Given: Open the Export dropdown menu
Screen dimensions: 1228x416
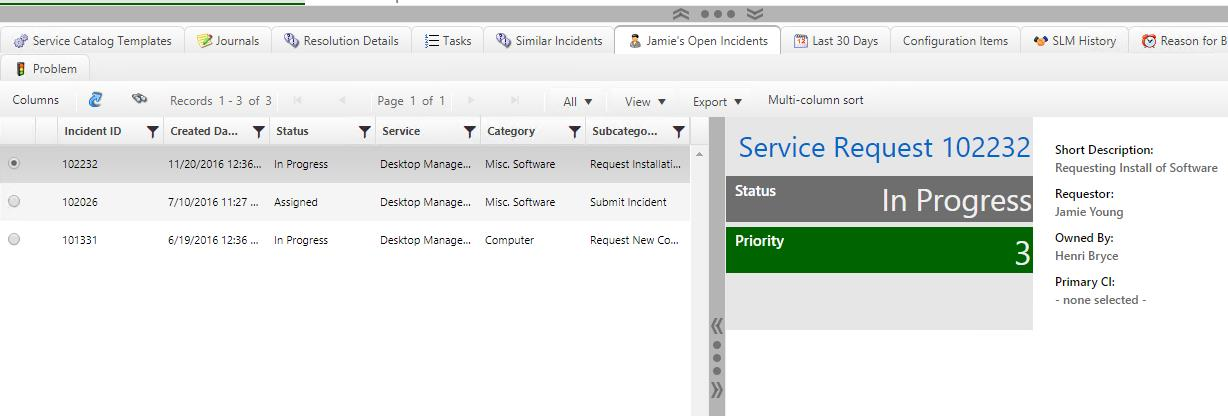Looking at the screenshot, I should coord(717,101).
